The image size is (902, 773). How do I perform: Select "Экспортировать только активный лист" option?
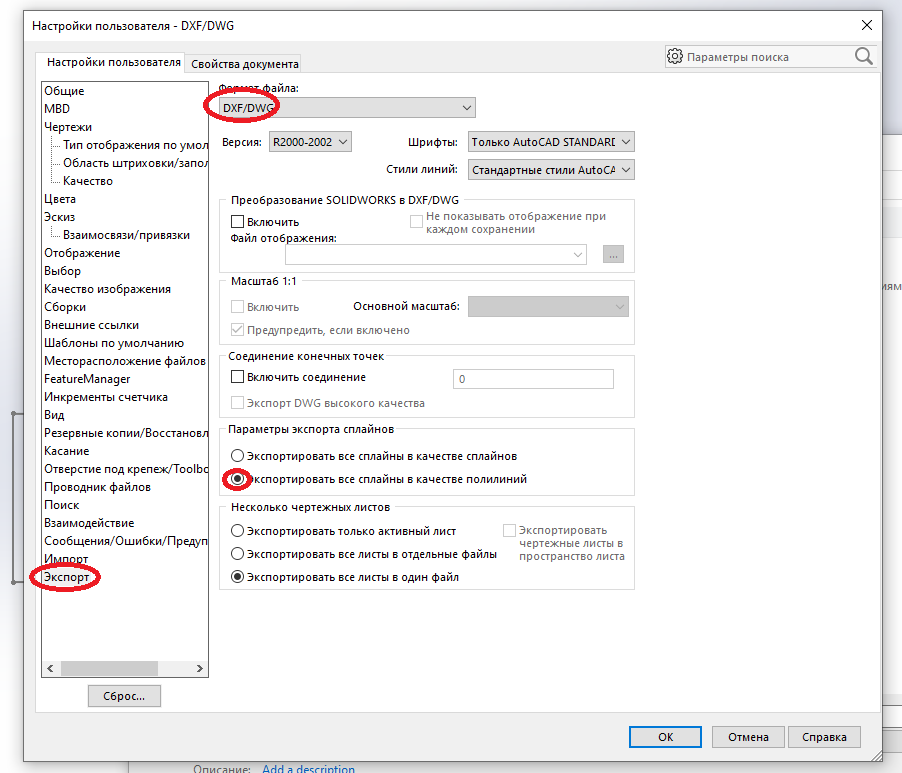pyautogui.click(x=237, y=531)
